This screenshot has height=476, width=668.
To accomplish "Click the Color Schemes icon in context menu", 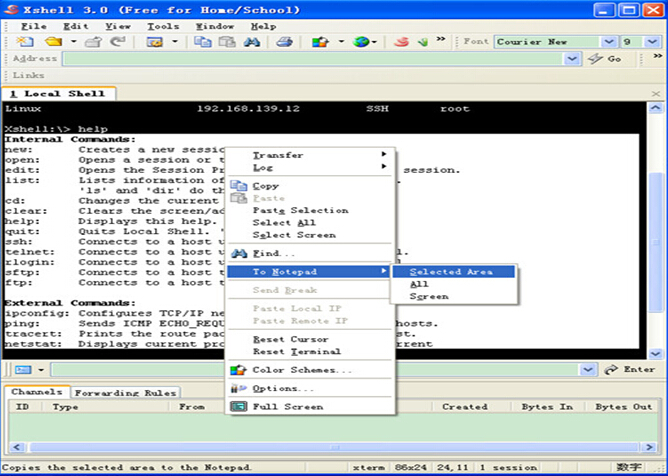I will tap(239, 370).
